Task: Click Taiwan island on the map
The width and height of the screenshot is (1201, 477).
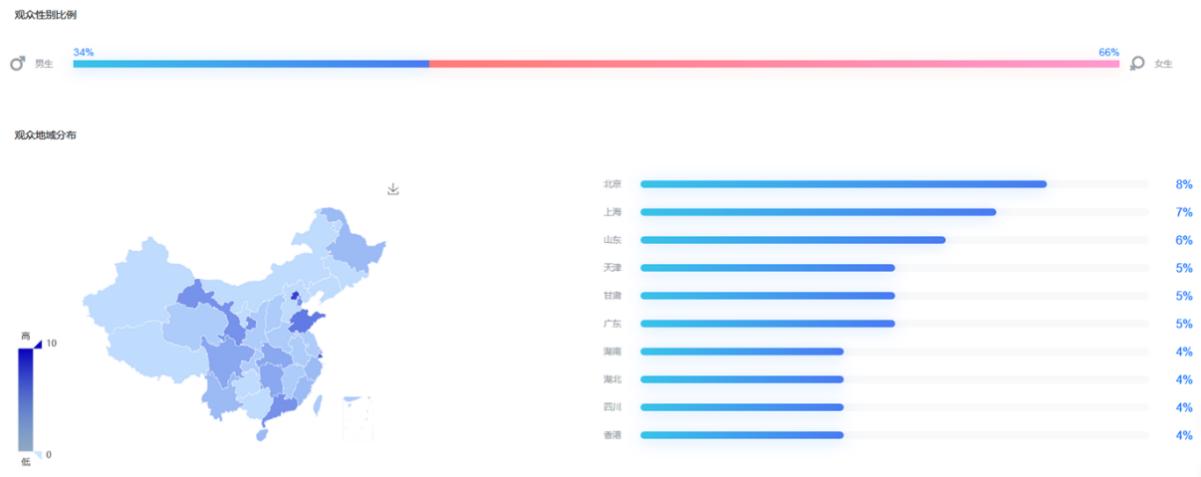Action: (x=318, y=405)
